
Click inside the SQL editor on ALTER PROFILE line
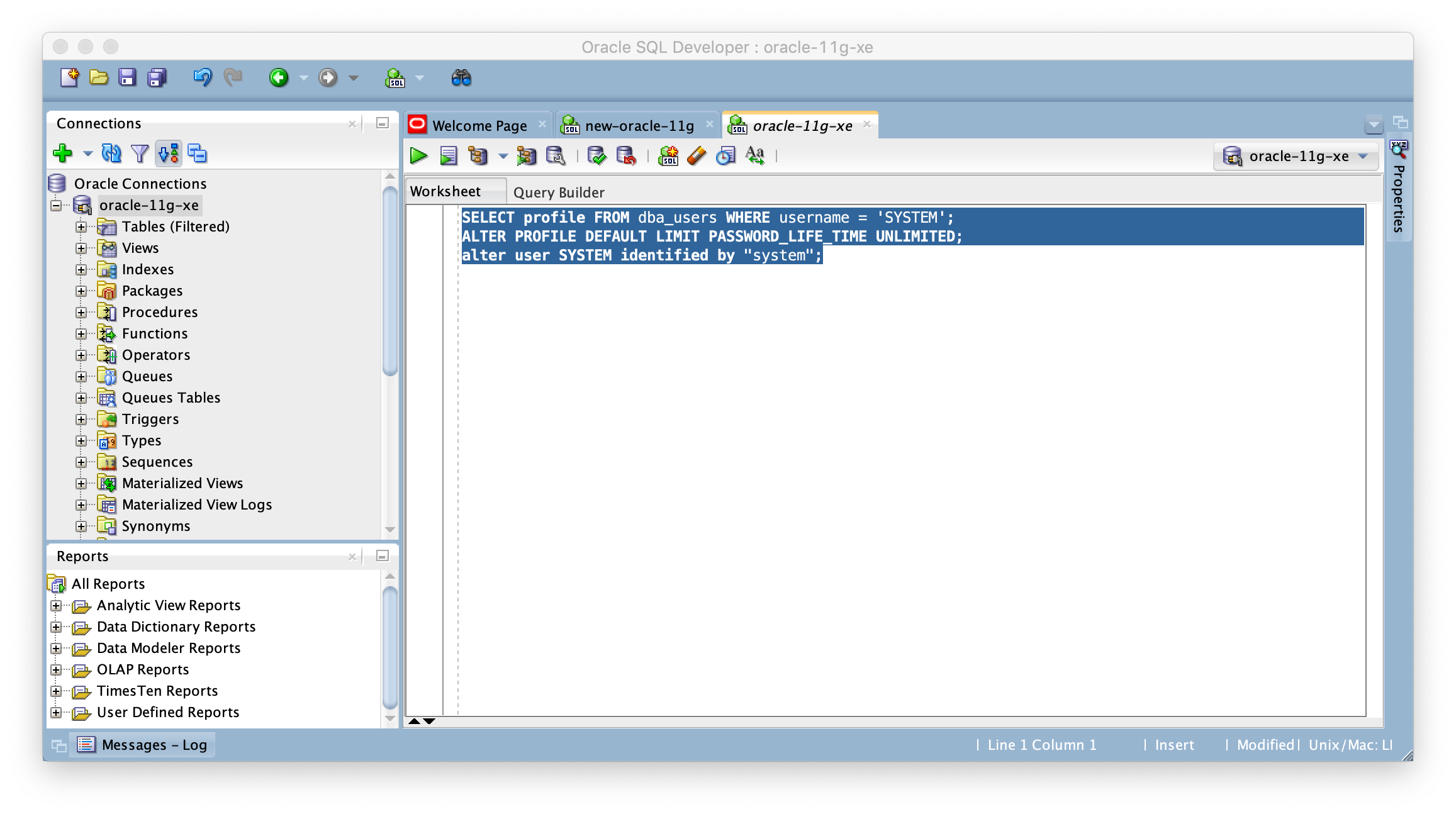pos(712,237)
